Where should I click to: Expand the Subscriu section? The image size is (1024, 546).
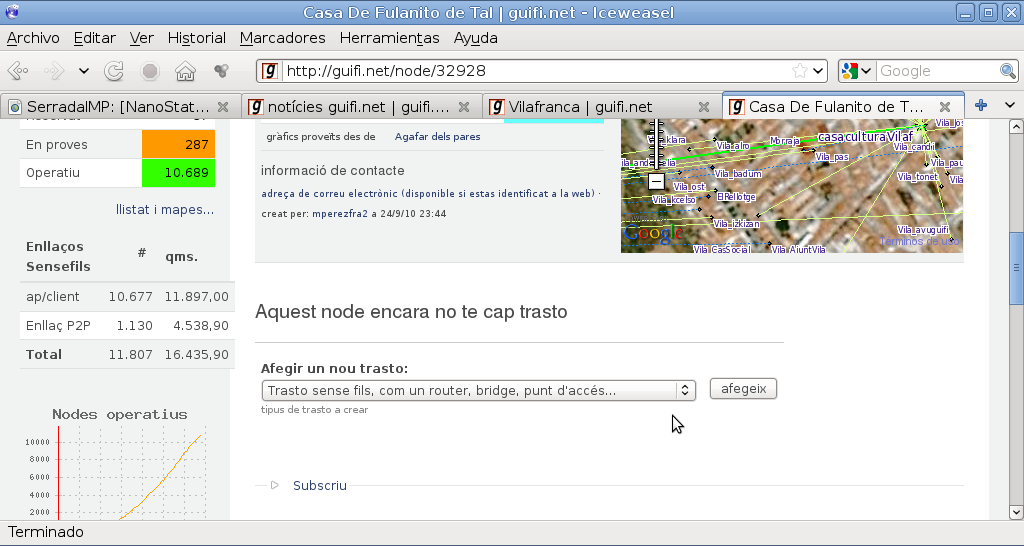pos(319,485)
